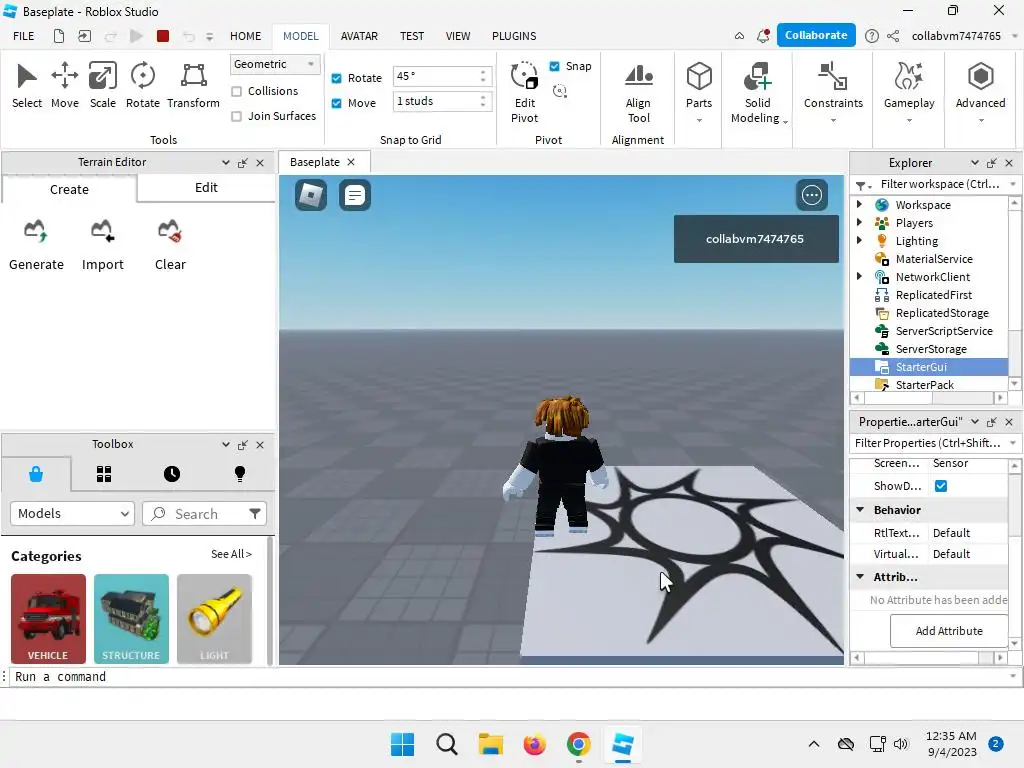Disable the Rotate snap checkbox
Viewport: 1024px width, 768px height.
pyautogui.click(x=336, y=78)
